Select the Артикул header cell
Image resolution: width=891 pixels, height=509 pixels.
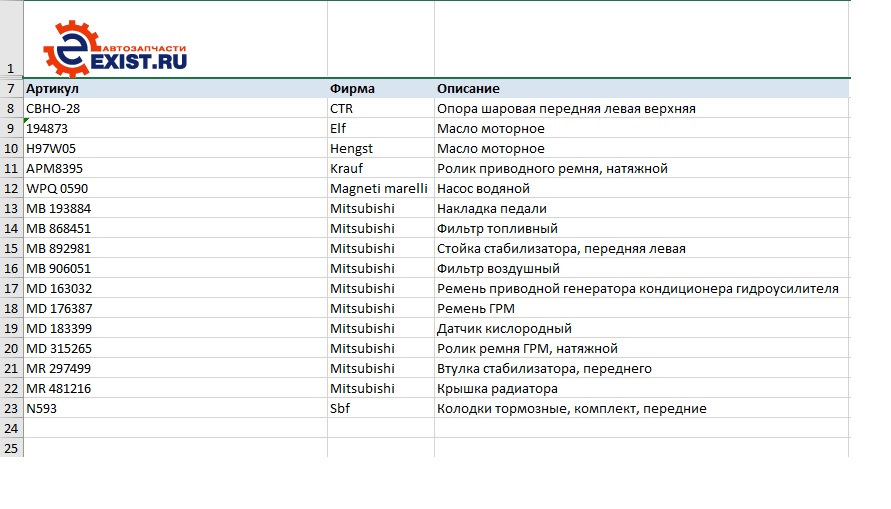tap(175, 89)
